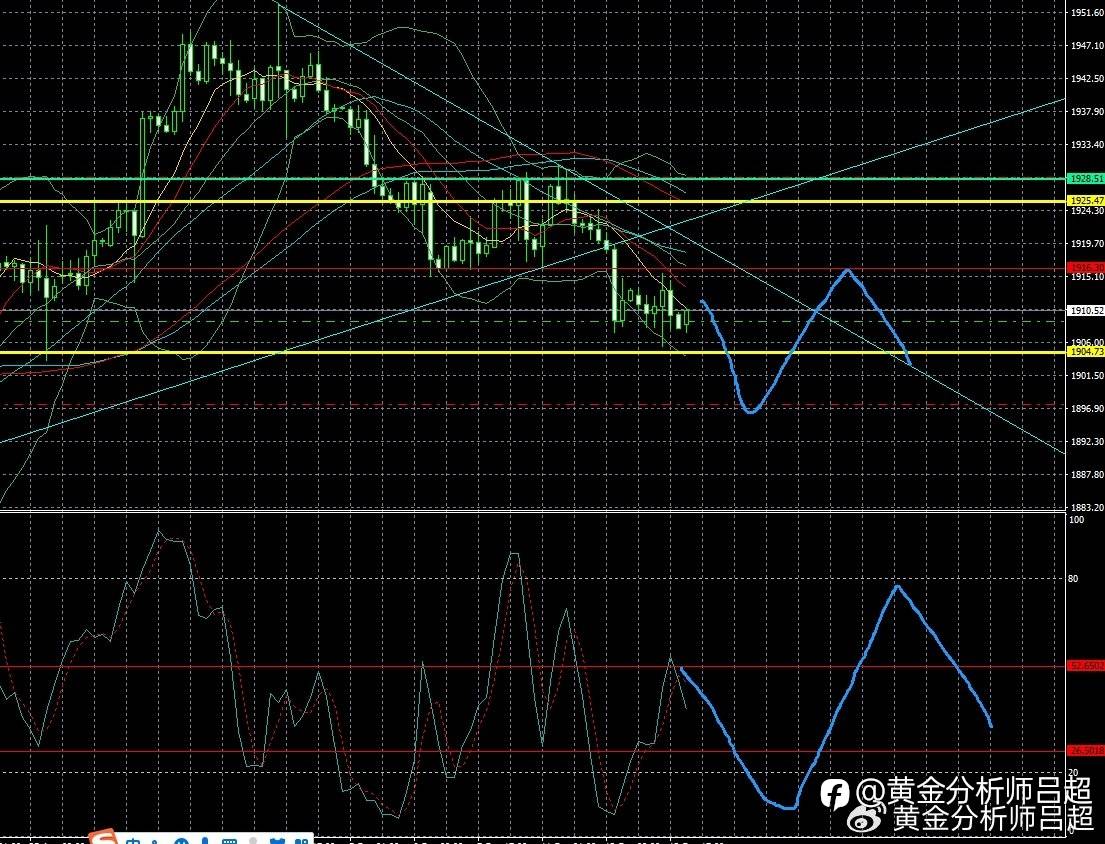1105x844 pixels.
Task: Select the green horizontal line at 1928.51
Action: (x=533, y=179)
